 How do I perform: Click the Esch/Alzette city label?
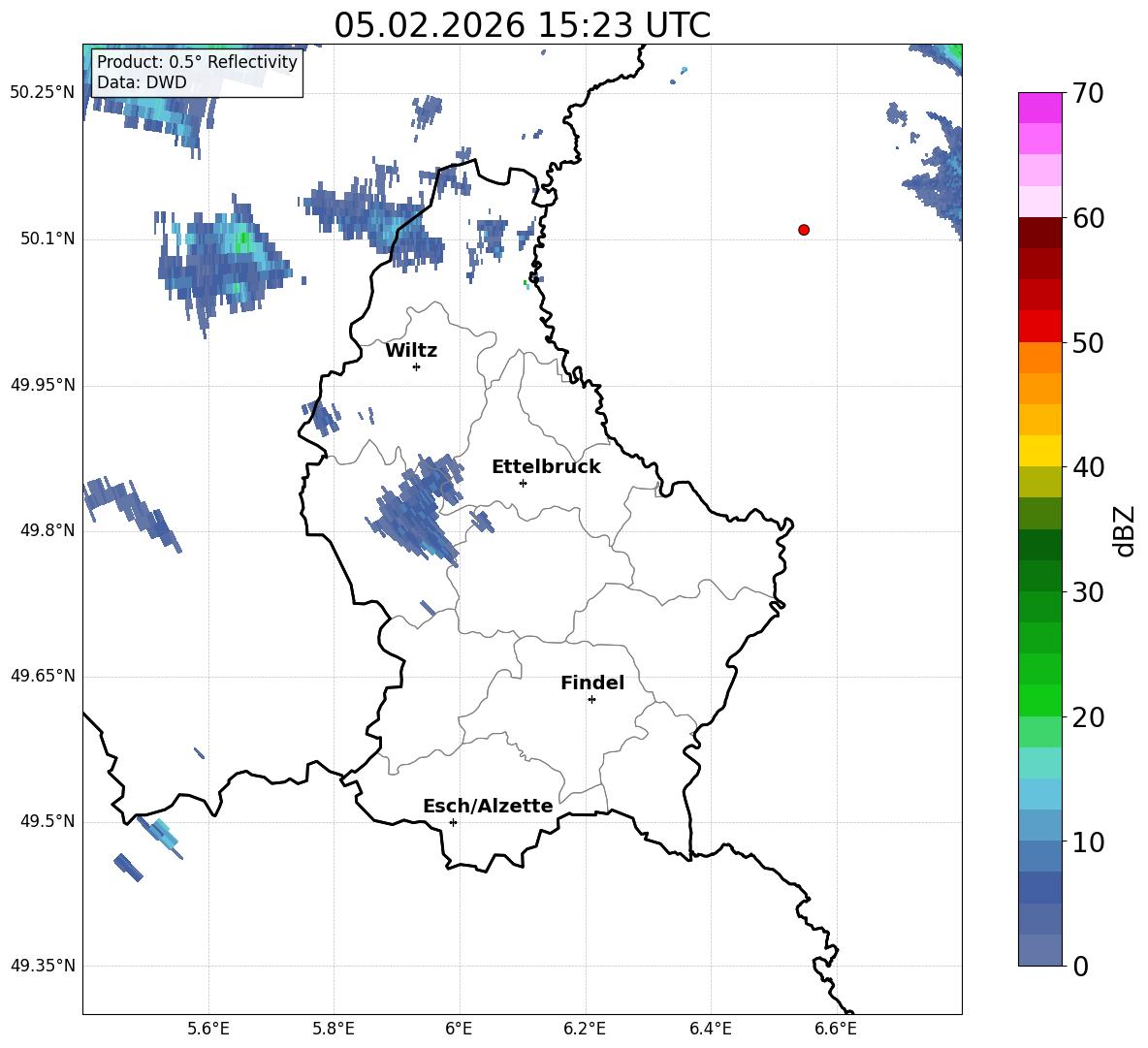[x=488, y=807]
